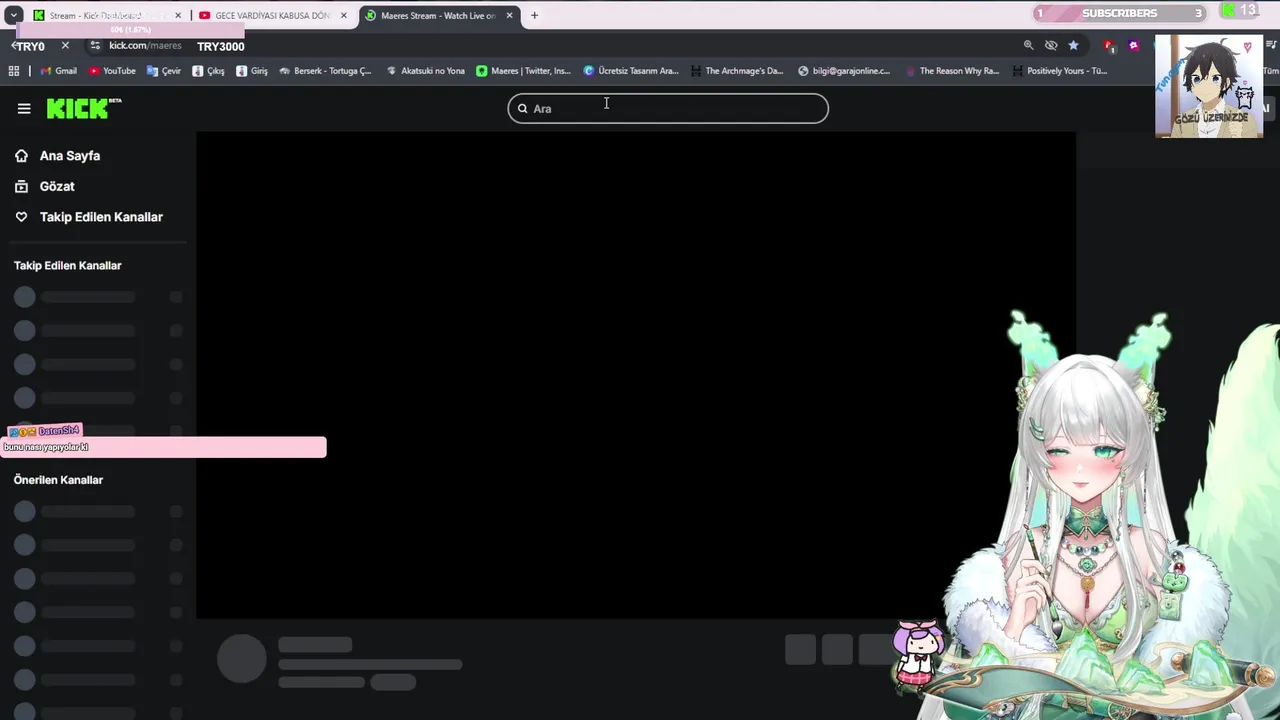Open Positively Yours bookmark
Image resolution: width=1280 pixels, height=720 pixels.
1060,71
